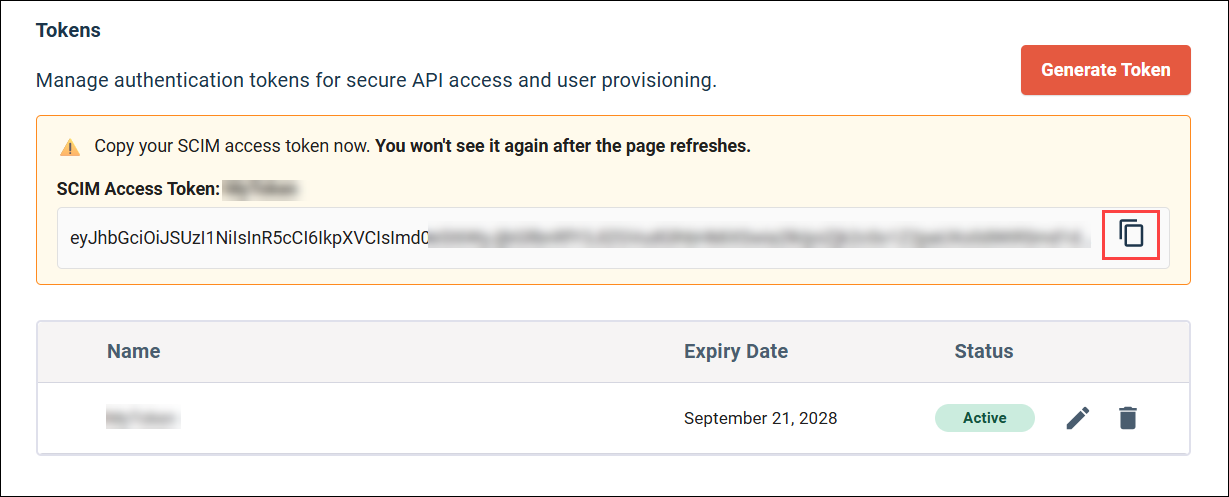Click the bold 'You won't see it again' warning
This screenshot has height=497, width=1229.
coord(563,146)
